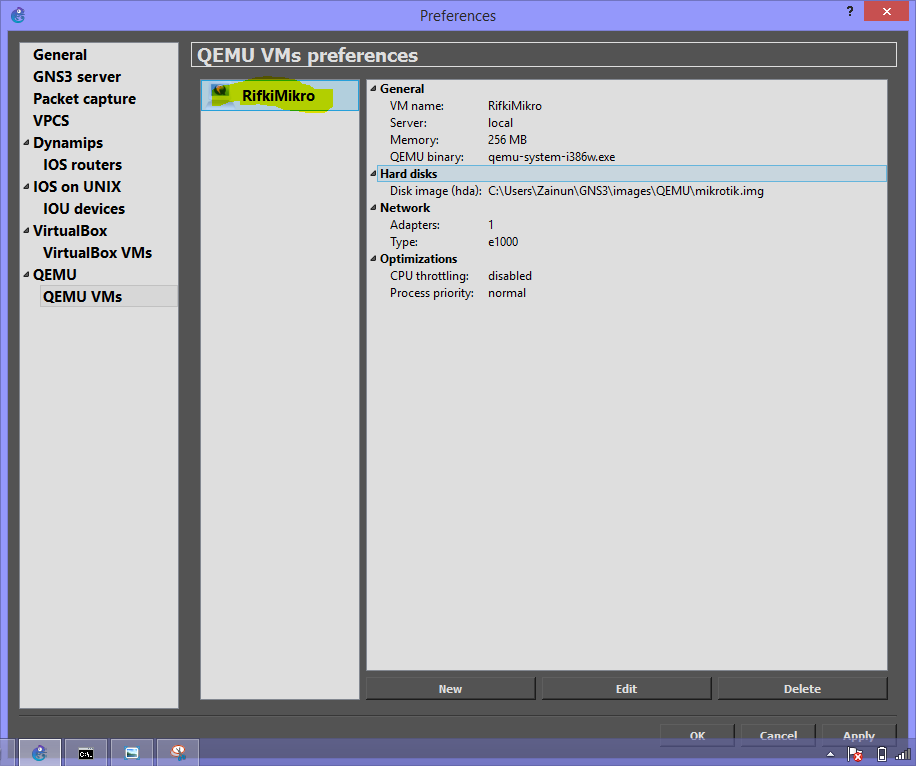Open Packet capture preferences
916x766 pixels.
click(84, 99)
